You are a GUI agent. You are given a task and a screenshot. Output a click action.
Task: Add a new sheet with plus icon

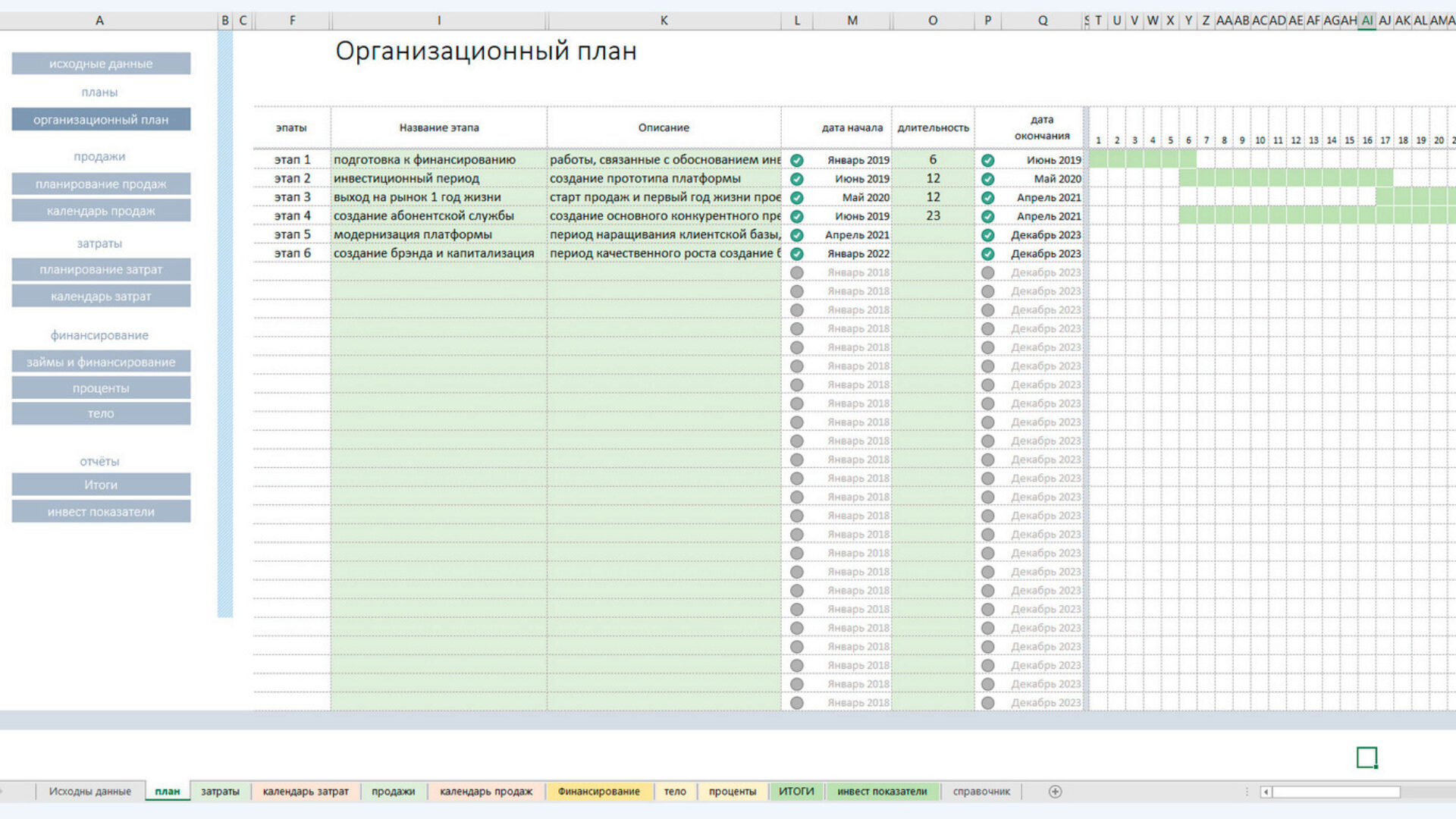(1055, 792)
